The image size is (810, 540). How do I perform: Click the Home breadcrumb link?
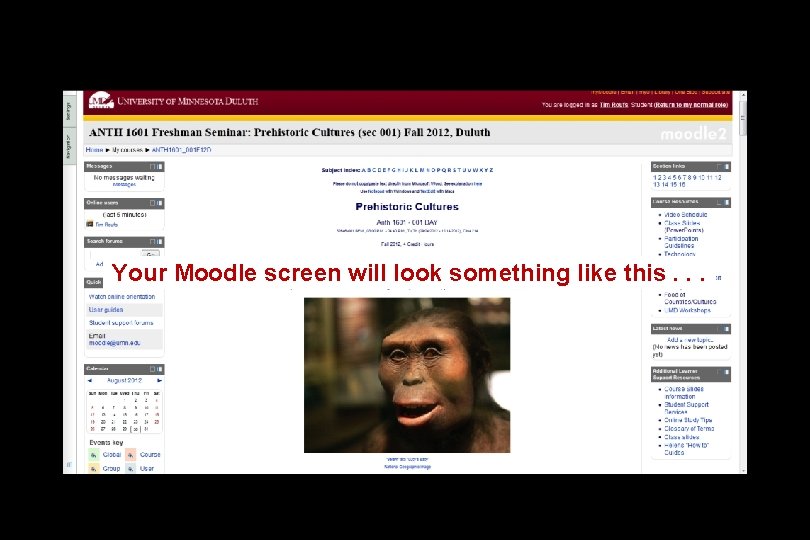[x=94, y=150]
